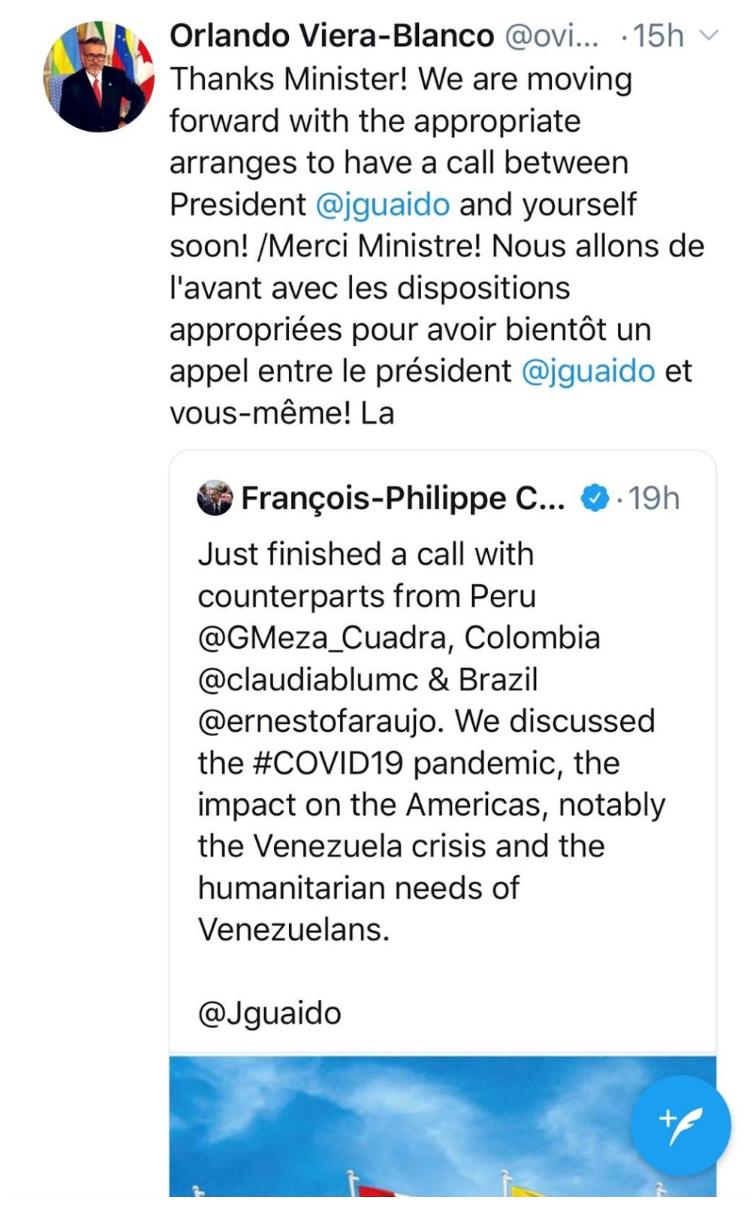The image size is (754, 1216).
Task: Expand tweet options chevron next to 15h
Action: (708, 38)
